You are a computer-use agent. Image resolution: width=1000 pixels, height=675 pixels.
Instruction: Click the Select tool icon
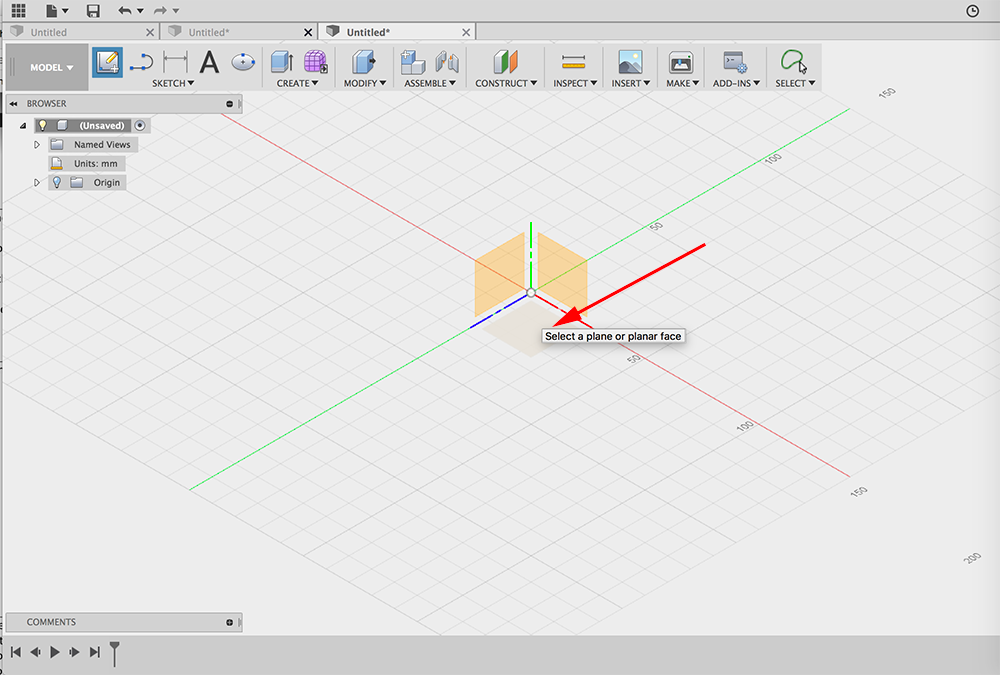tap(794, 62)
